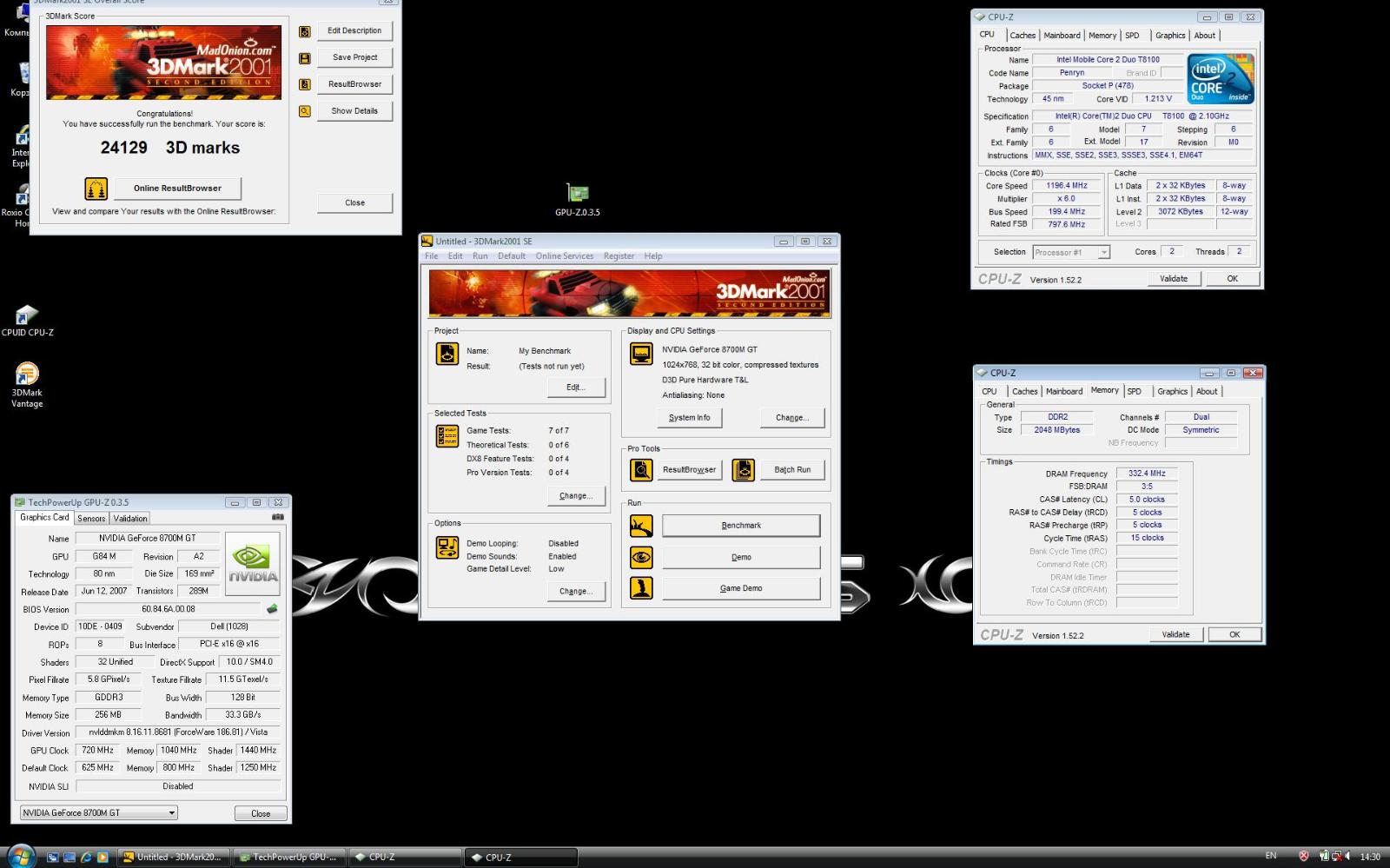Click the Show Details magnifier icon
The height and width of the screenshot is (868, 1390).
305,111
